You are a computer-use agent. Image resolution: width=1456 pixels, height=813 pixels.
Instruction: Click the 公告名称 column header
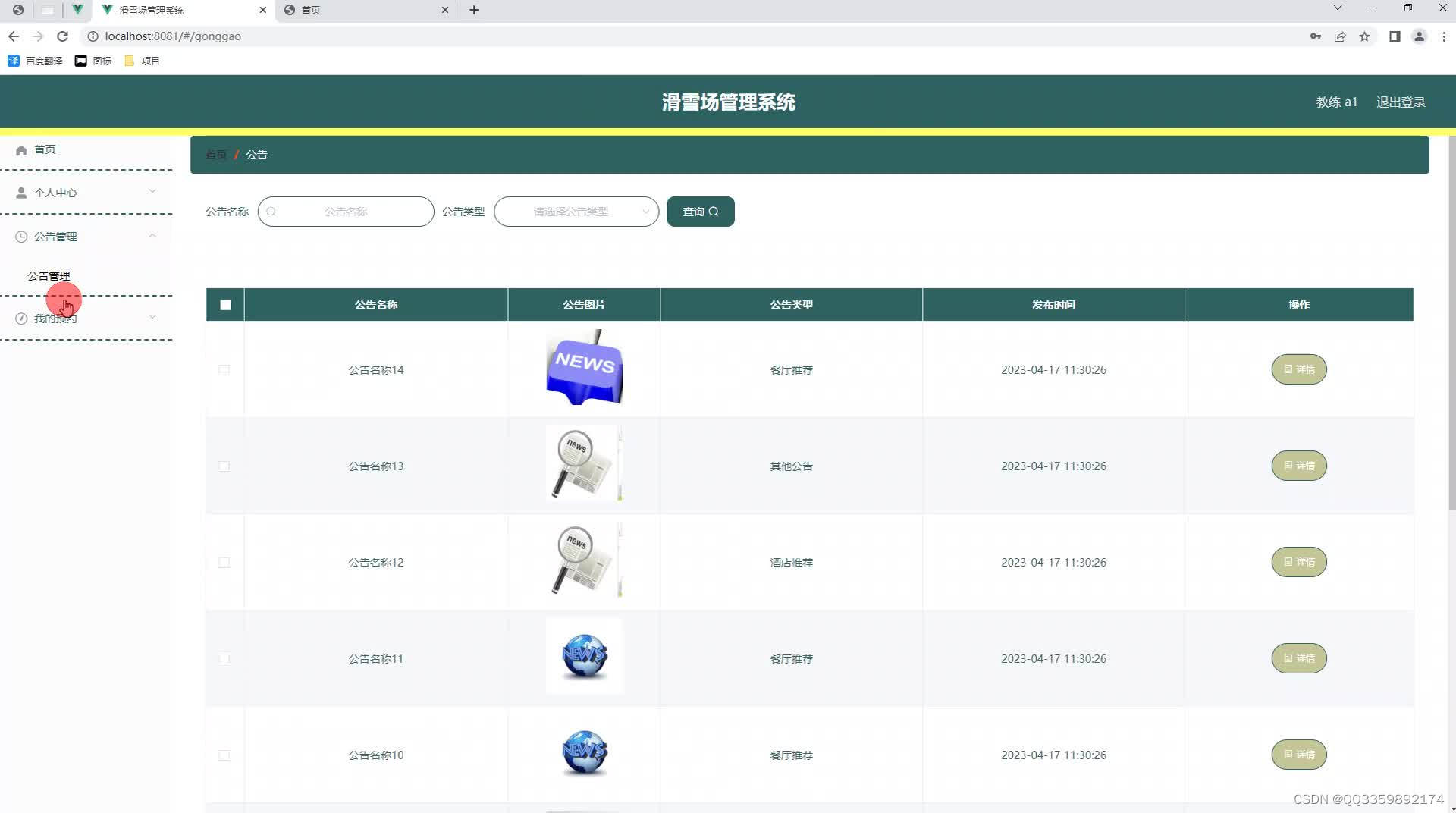pos(376,305)
